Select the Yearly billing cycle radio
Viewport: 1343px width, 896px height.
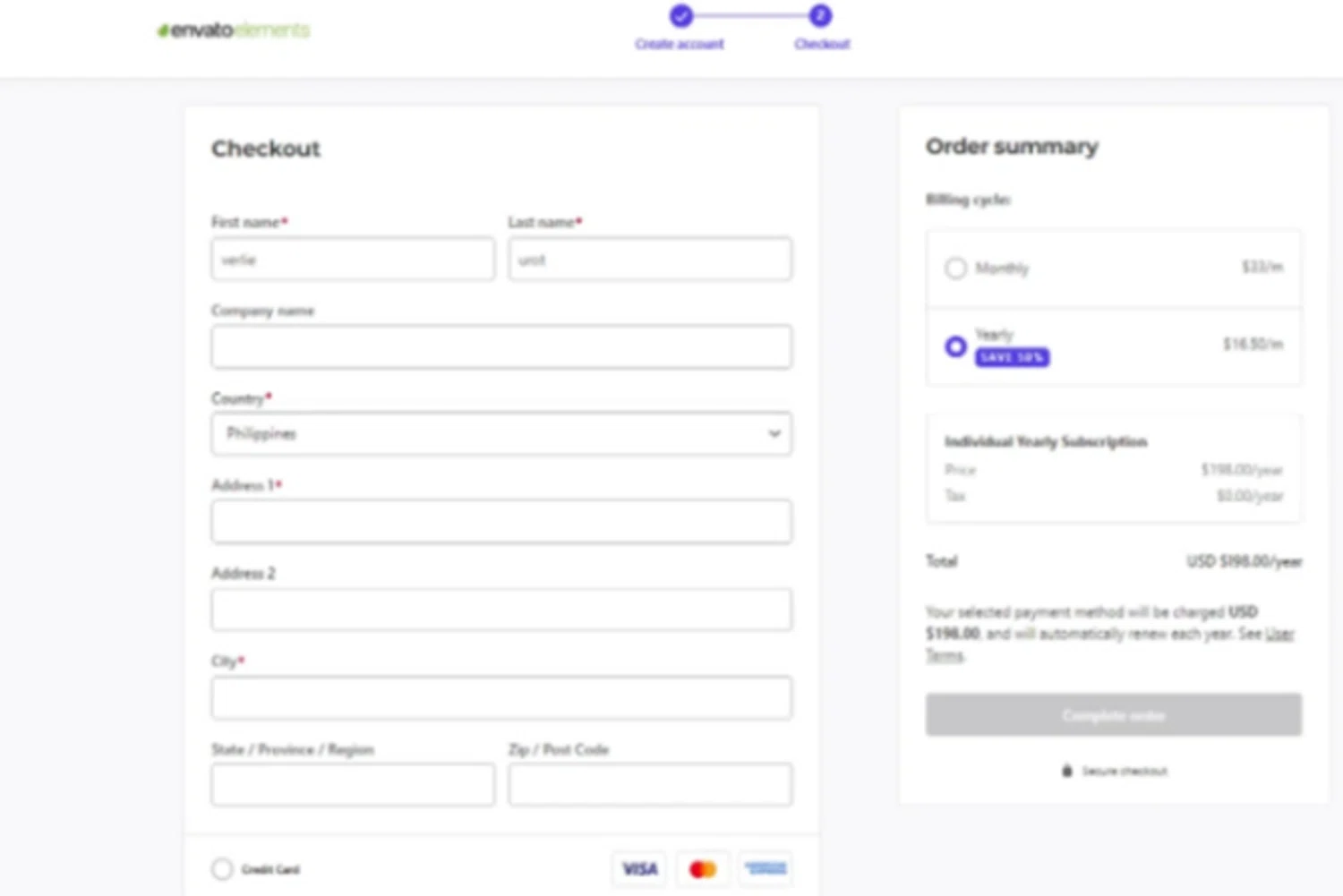[955, 346]
